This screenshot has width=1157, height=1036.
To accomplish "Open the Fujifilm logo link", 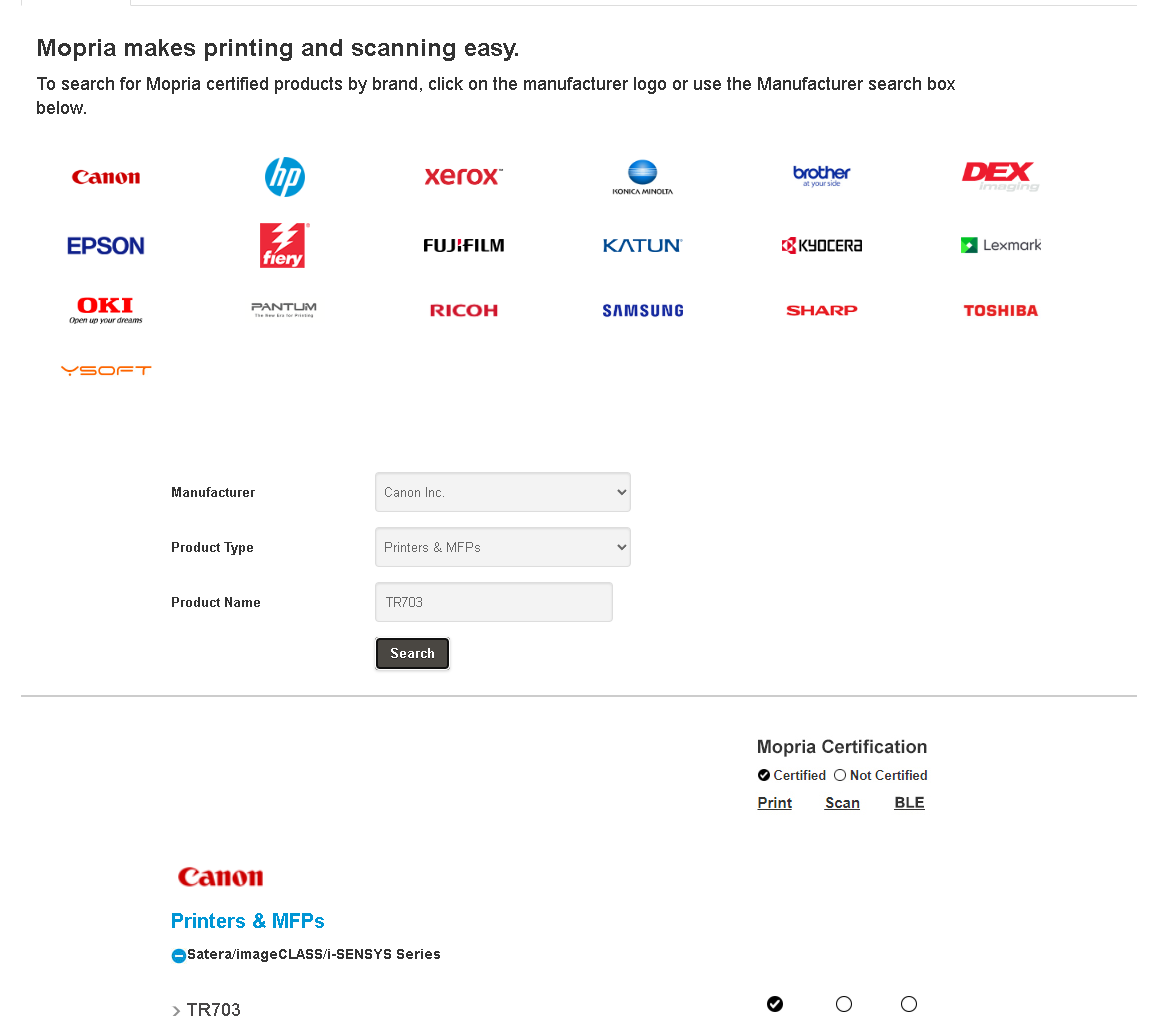I will tap(463, 246).
